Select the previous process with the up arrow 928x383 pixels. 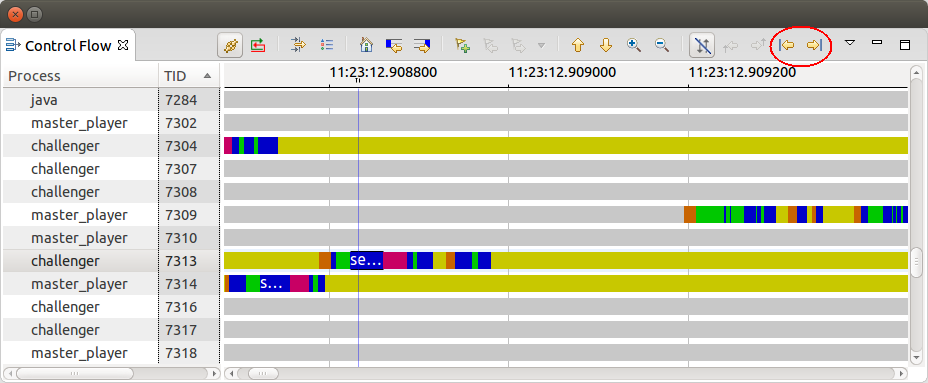tap(578, 45)
